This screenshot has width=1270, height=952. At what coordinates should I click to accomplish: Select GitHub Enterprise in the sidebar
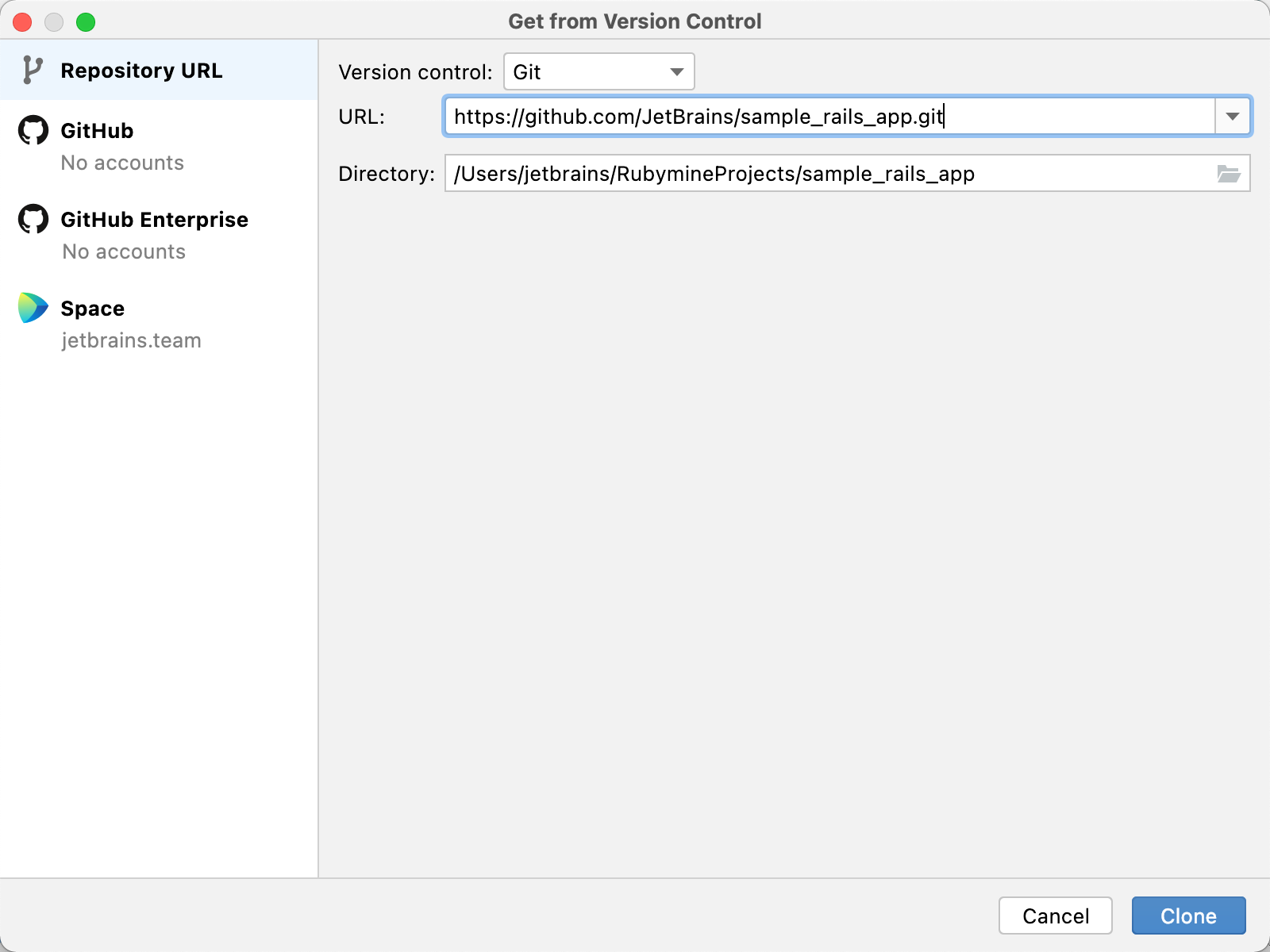pyautogui.click(x=154, y=220)
